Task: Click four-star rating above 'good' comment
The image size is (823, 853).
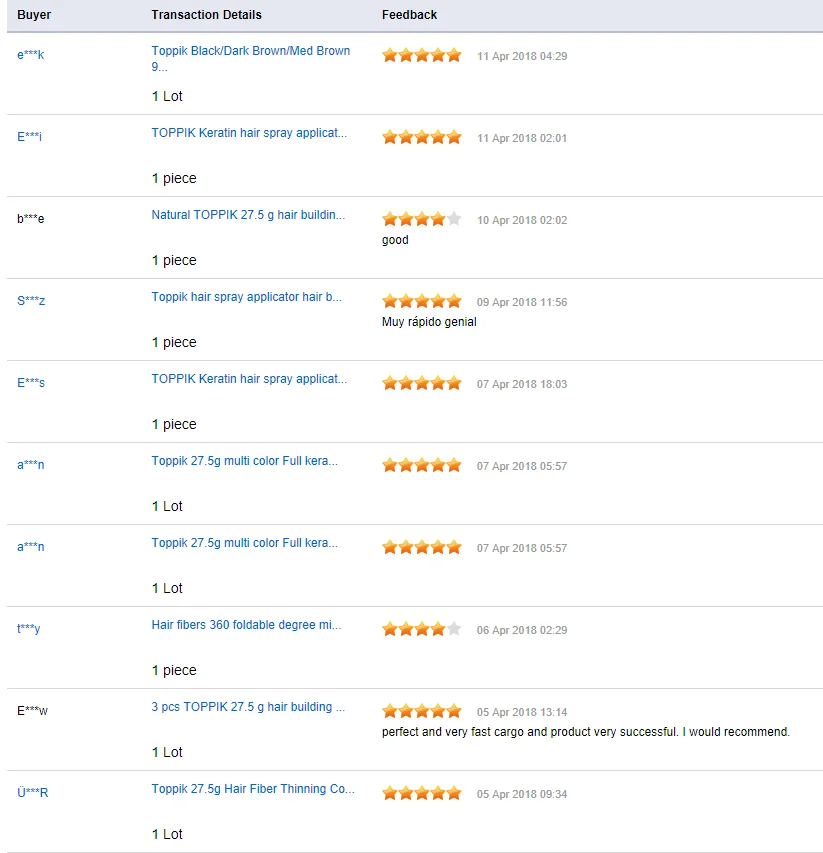Action: point(422,220)
